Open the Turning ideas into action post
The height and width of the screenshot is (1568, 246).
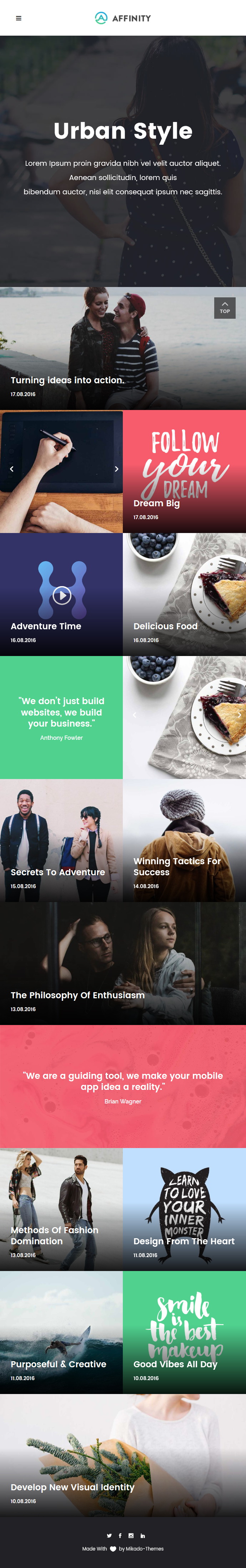67,380
